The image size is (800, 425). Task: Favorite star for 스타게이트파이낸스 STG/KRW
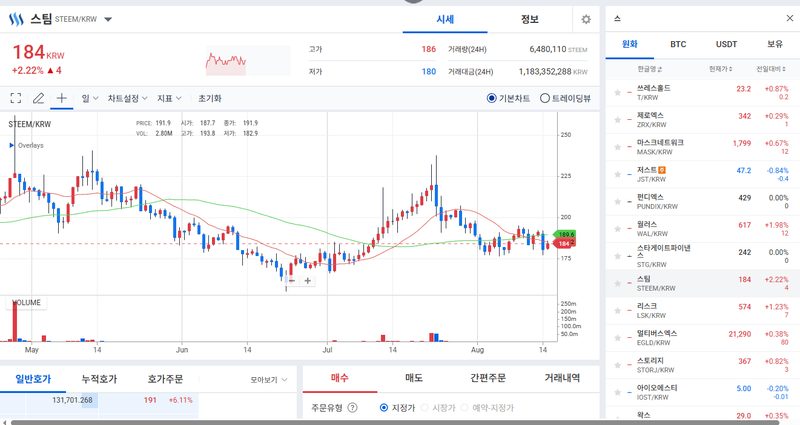(617, 256)
